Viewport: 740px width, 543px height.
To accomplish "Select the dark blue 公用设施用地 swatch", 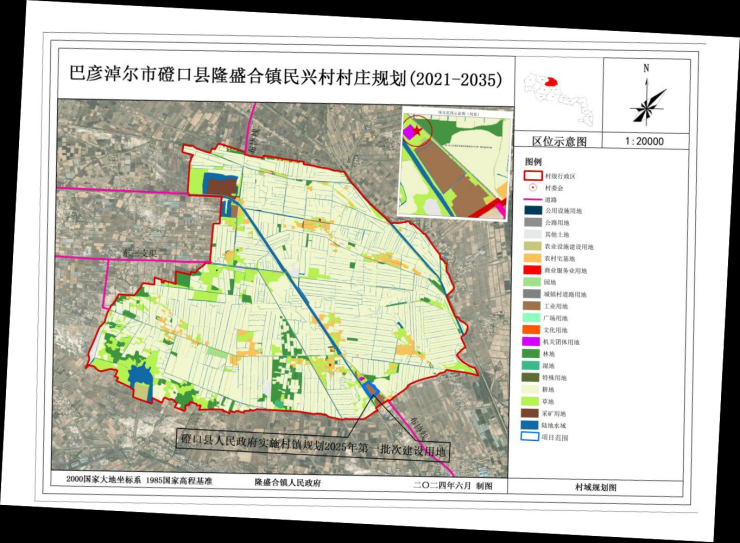I will click(x=534, y=212).
